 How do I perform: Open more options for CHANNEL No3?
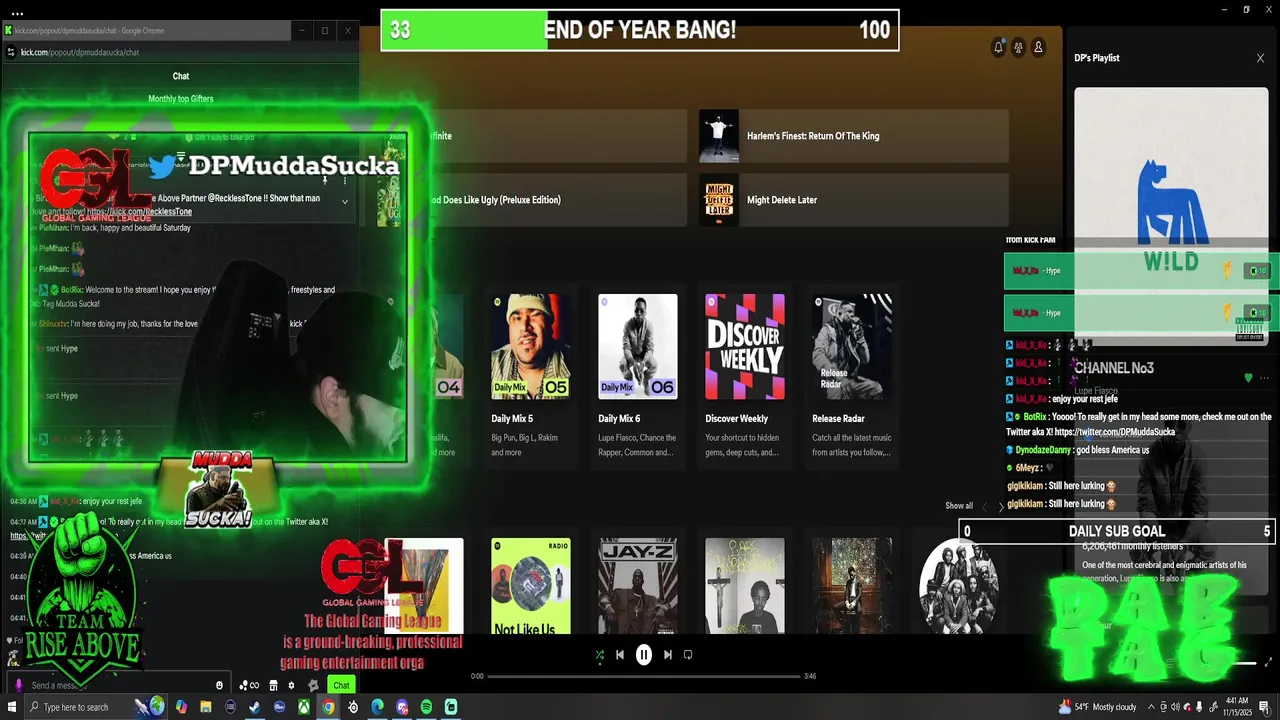1265,378
